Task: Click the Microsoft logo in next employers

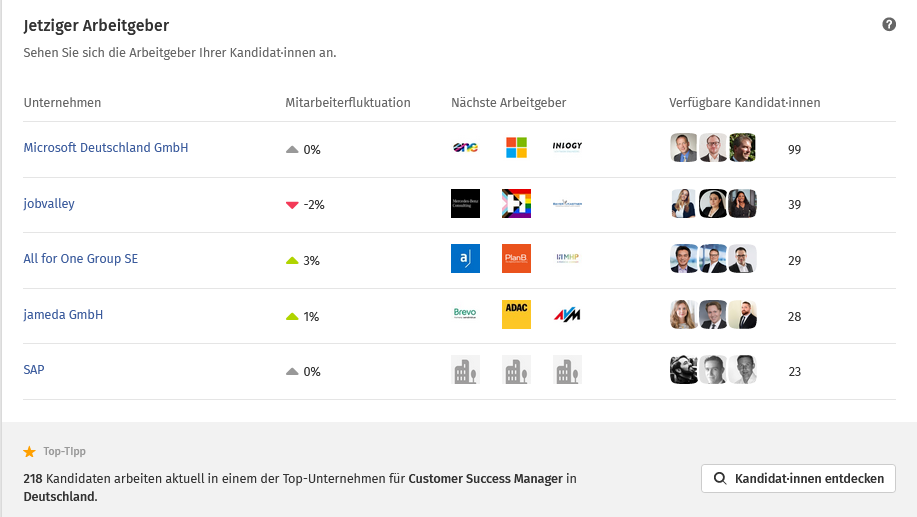Action: pyautogui.click(x=516, y=148)
